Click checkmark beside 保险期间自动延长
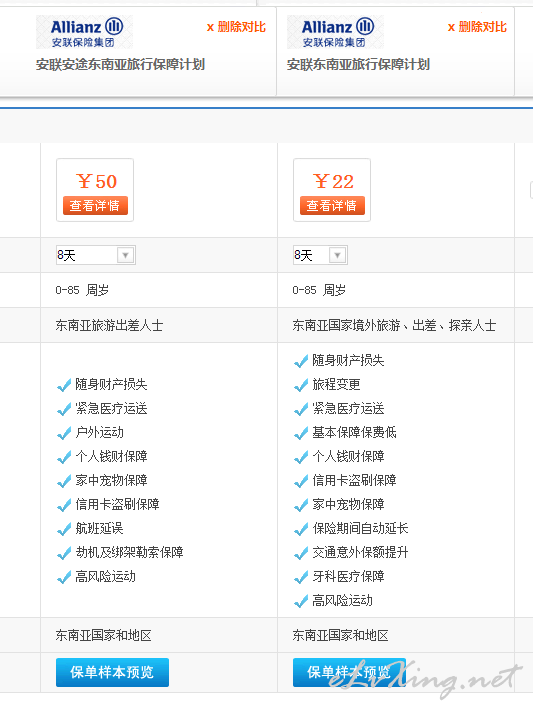The height and width of the screenshot is (712, 533). (x=301, y=529)
